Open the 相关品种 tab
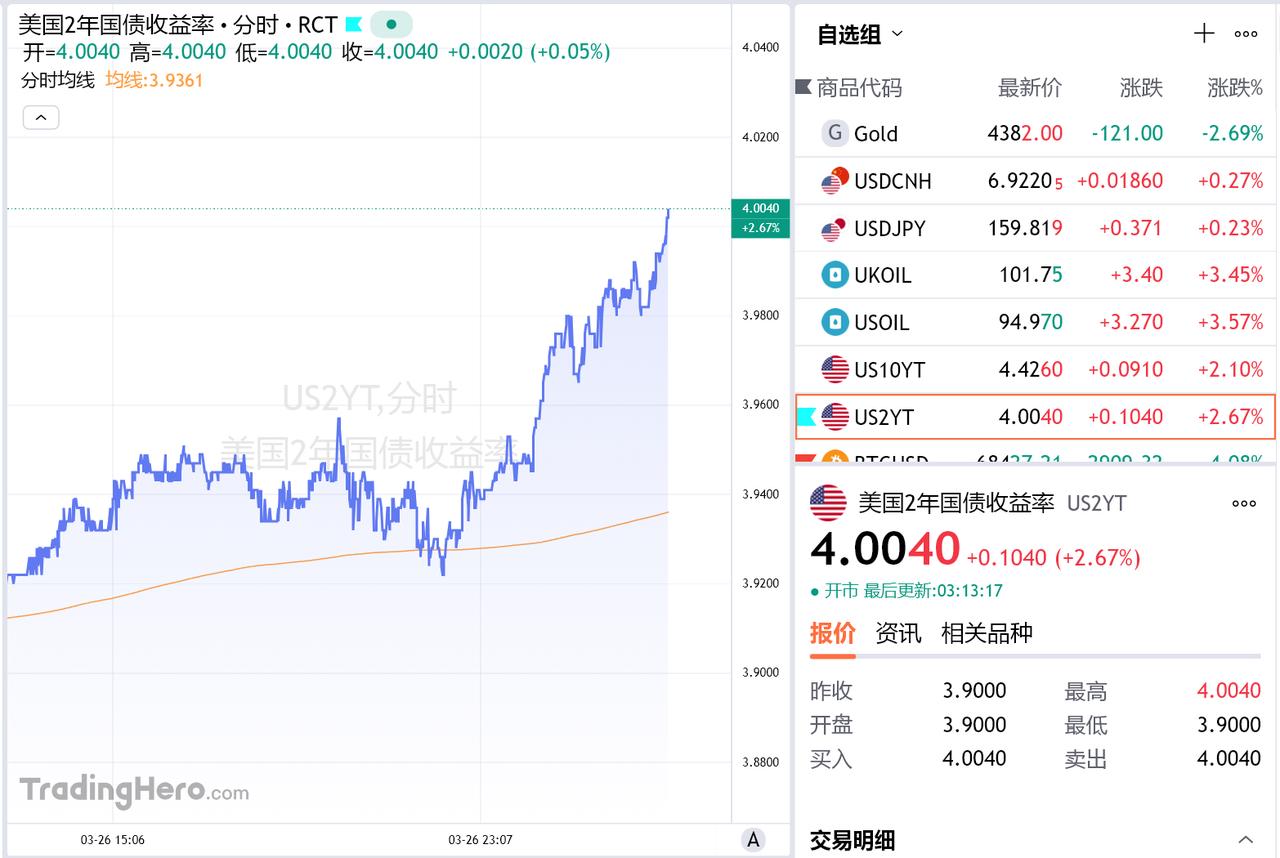 988,633
